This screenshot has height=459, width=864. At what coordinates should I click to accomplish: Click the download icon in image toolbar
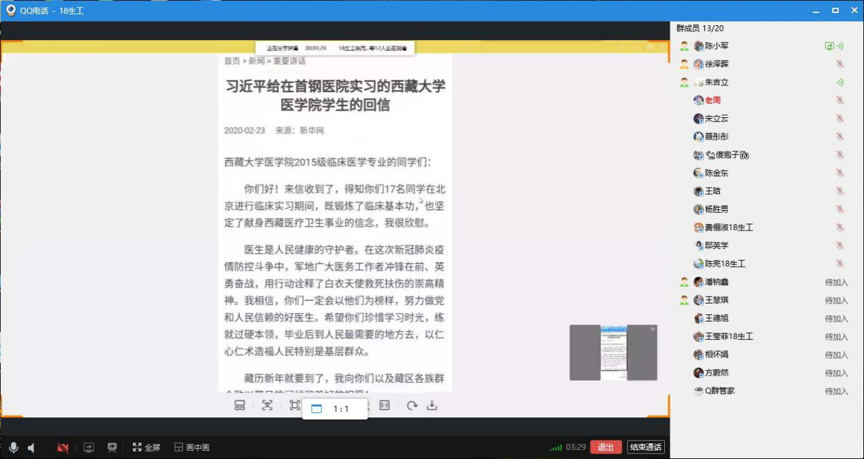click(432, 405)
